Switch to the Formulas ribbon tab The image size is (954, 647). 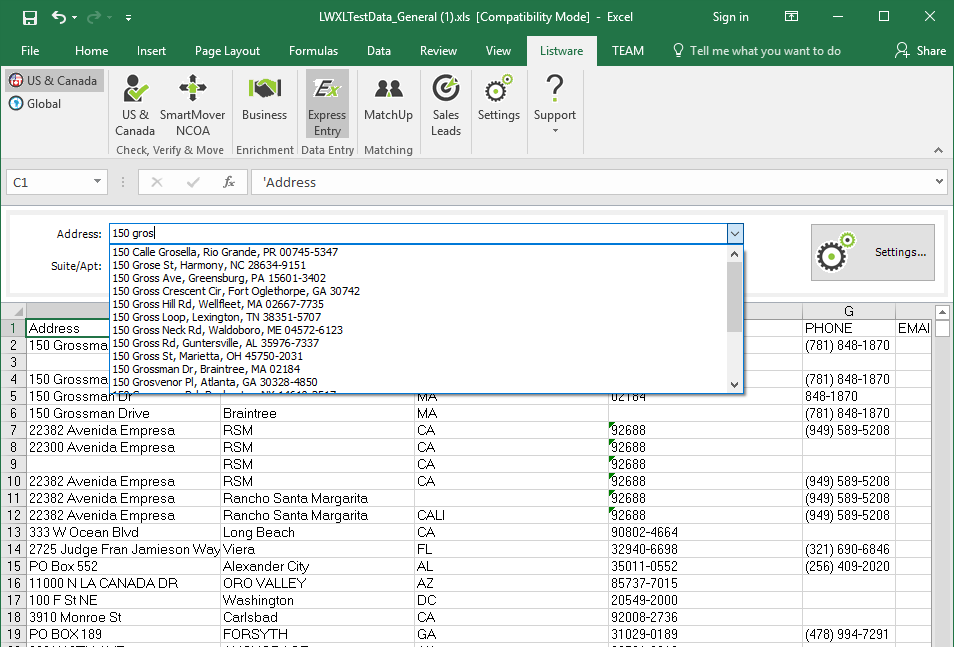[313, 51]
